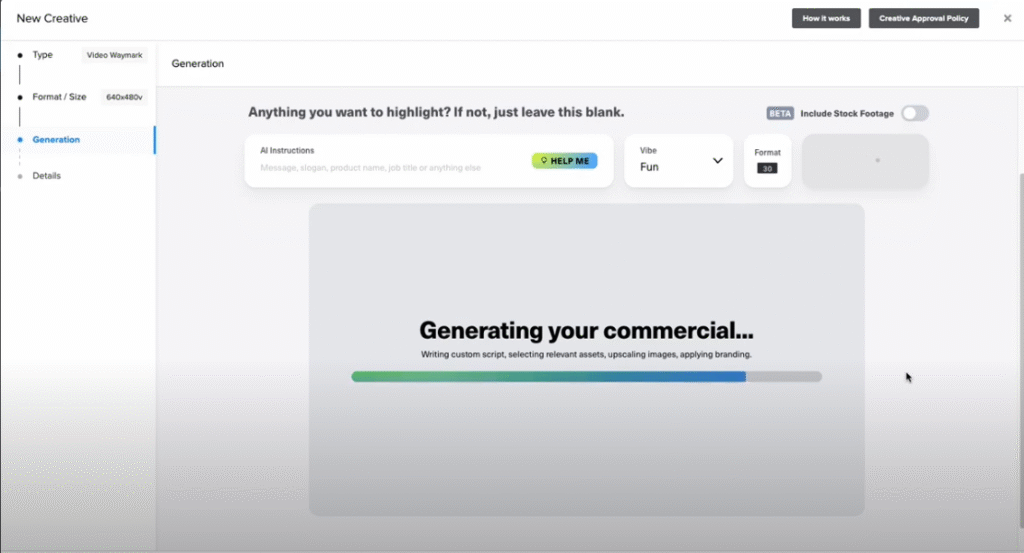Close the New Creative dialog with X
This screenshot has width=1024, height=553.
click(x=1007, y=18)
